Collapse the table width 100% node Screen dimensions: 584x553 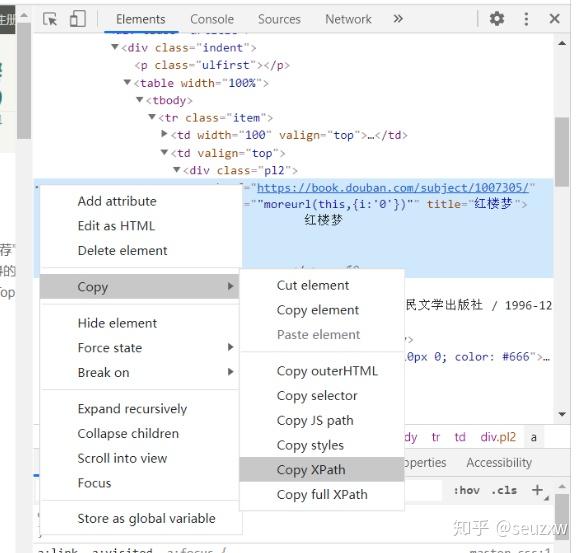click(x=127, y=82)
